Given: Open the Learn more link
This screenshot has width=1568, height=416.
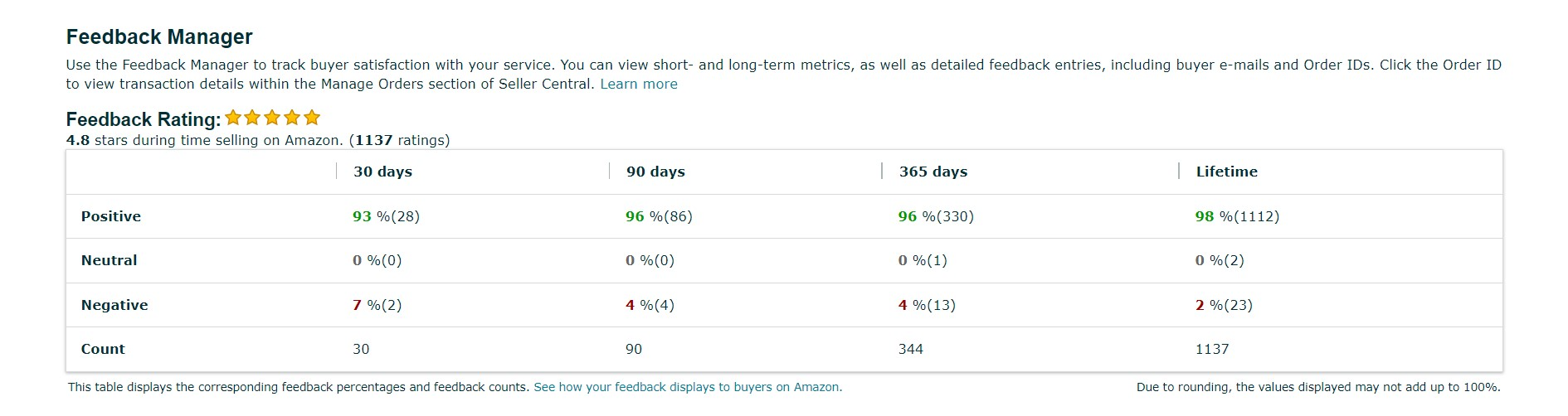Looking at the screenshot, I should point(638,84).
